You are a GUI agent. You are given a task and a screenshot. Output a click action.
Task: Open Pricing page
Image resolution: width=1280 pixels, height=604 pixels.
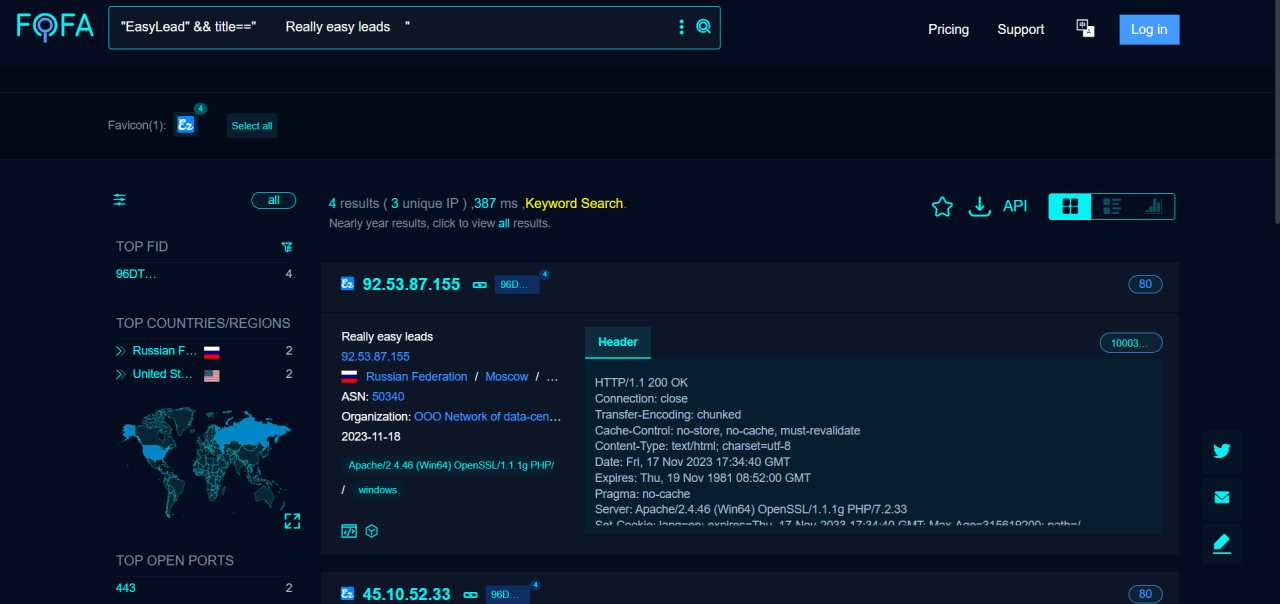[x=948, y=29]
